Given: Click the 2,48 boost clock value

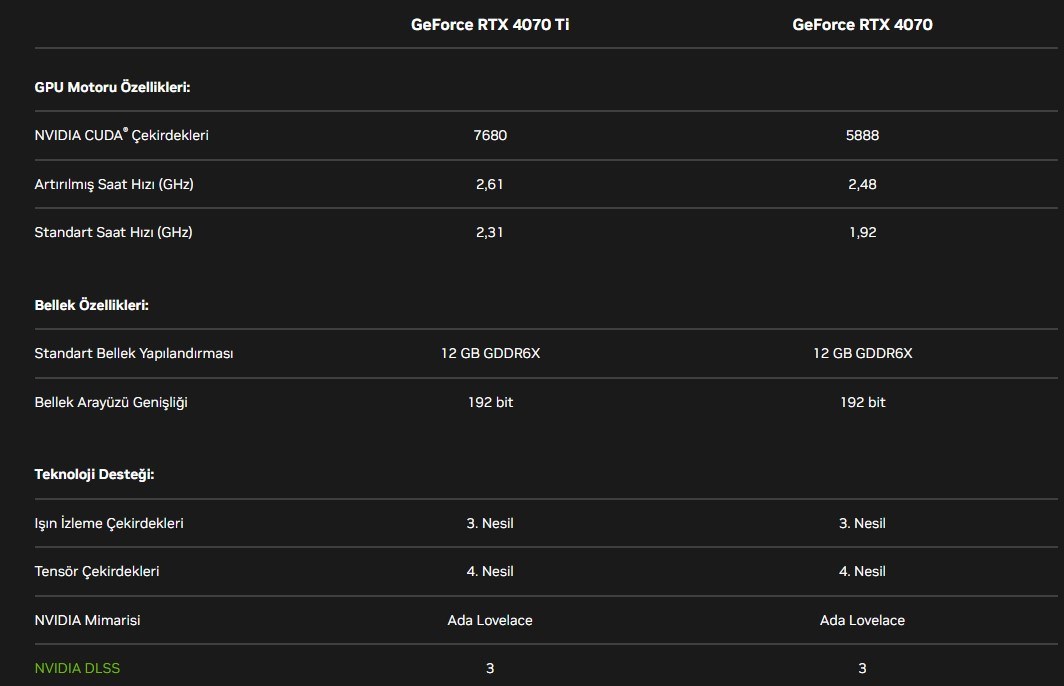Looking at the screenshot, I should pos(862,184).
